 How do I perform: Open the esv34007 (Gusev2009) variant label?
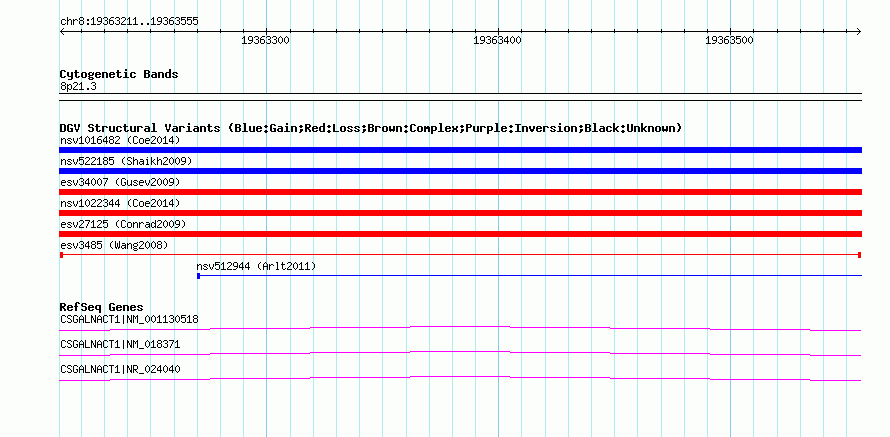[x=120, y=182]
